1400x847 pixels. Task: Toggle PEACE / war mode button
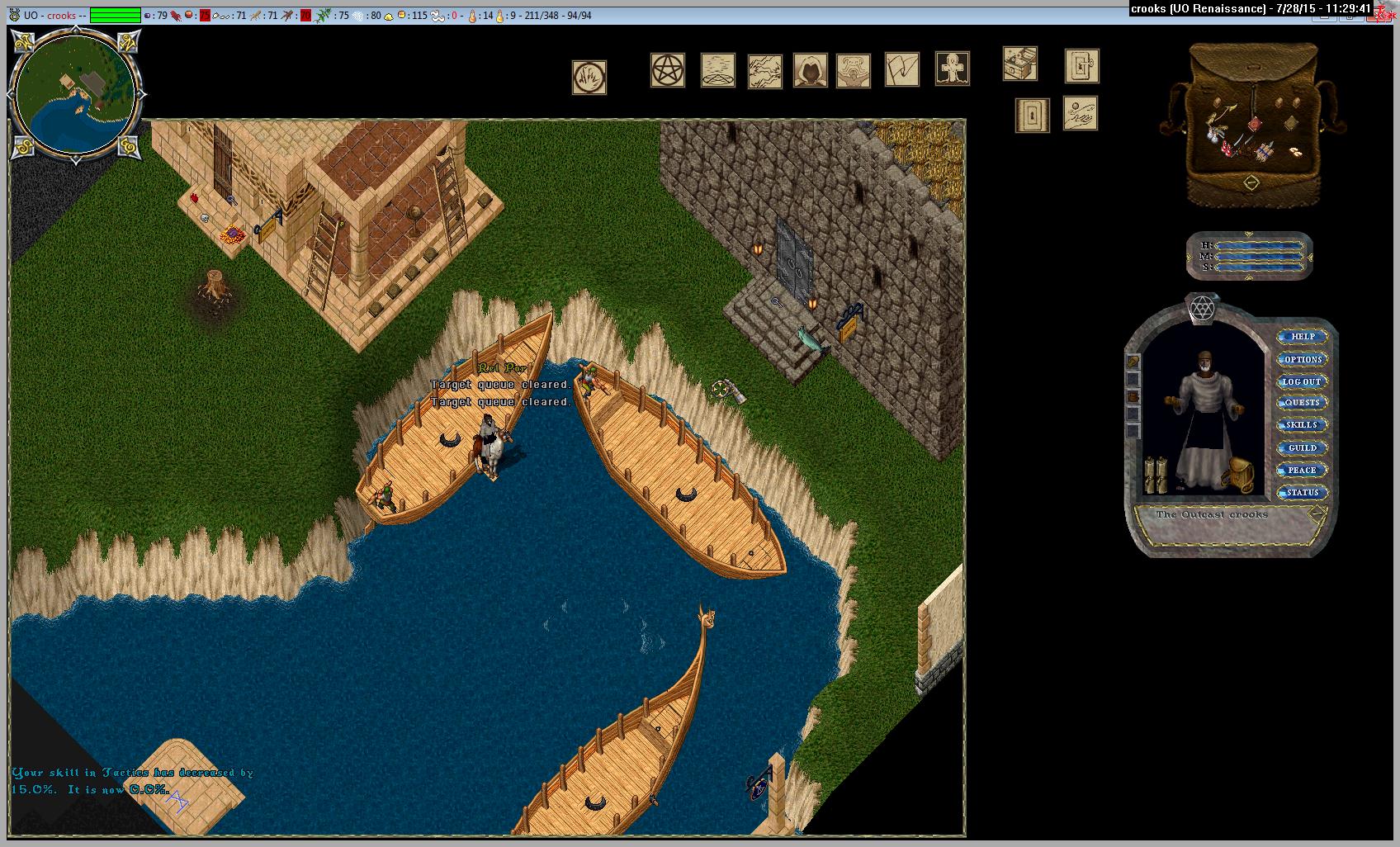pos(1303,470)
